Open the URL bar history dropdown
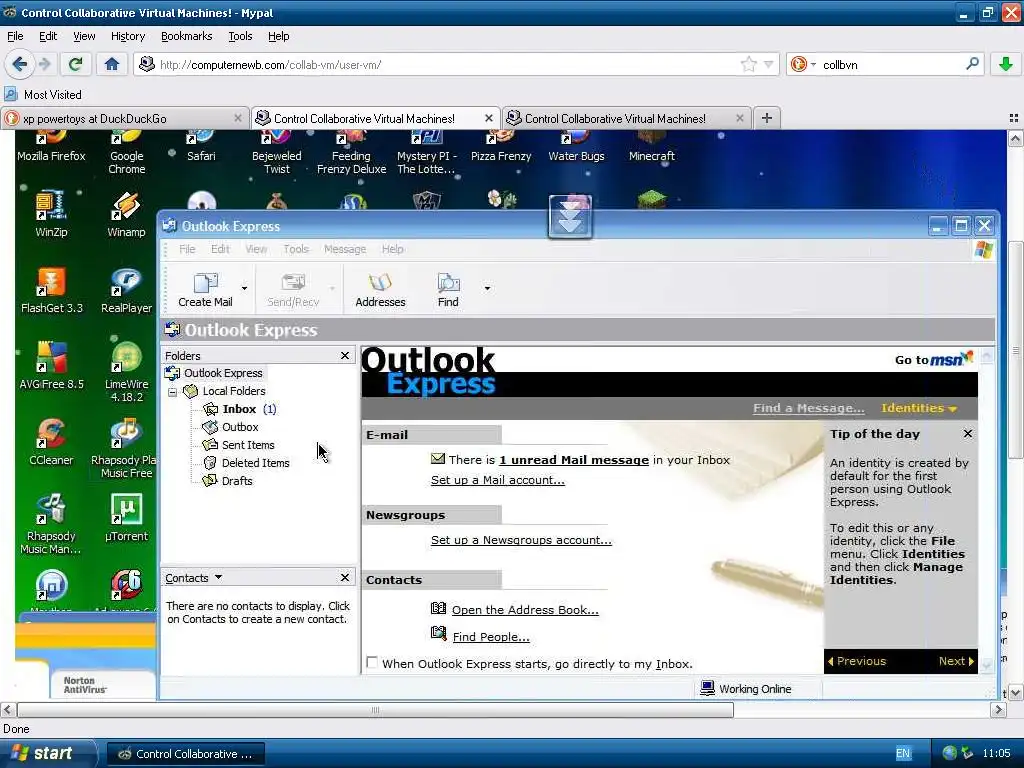 pyautogui.click(x=769, y=64)
